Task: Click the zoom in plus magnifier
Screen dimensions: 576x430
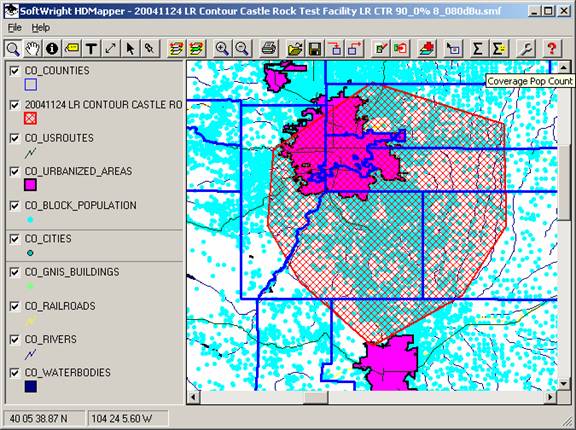Action: point(222,48)
